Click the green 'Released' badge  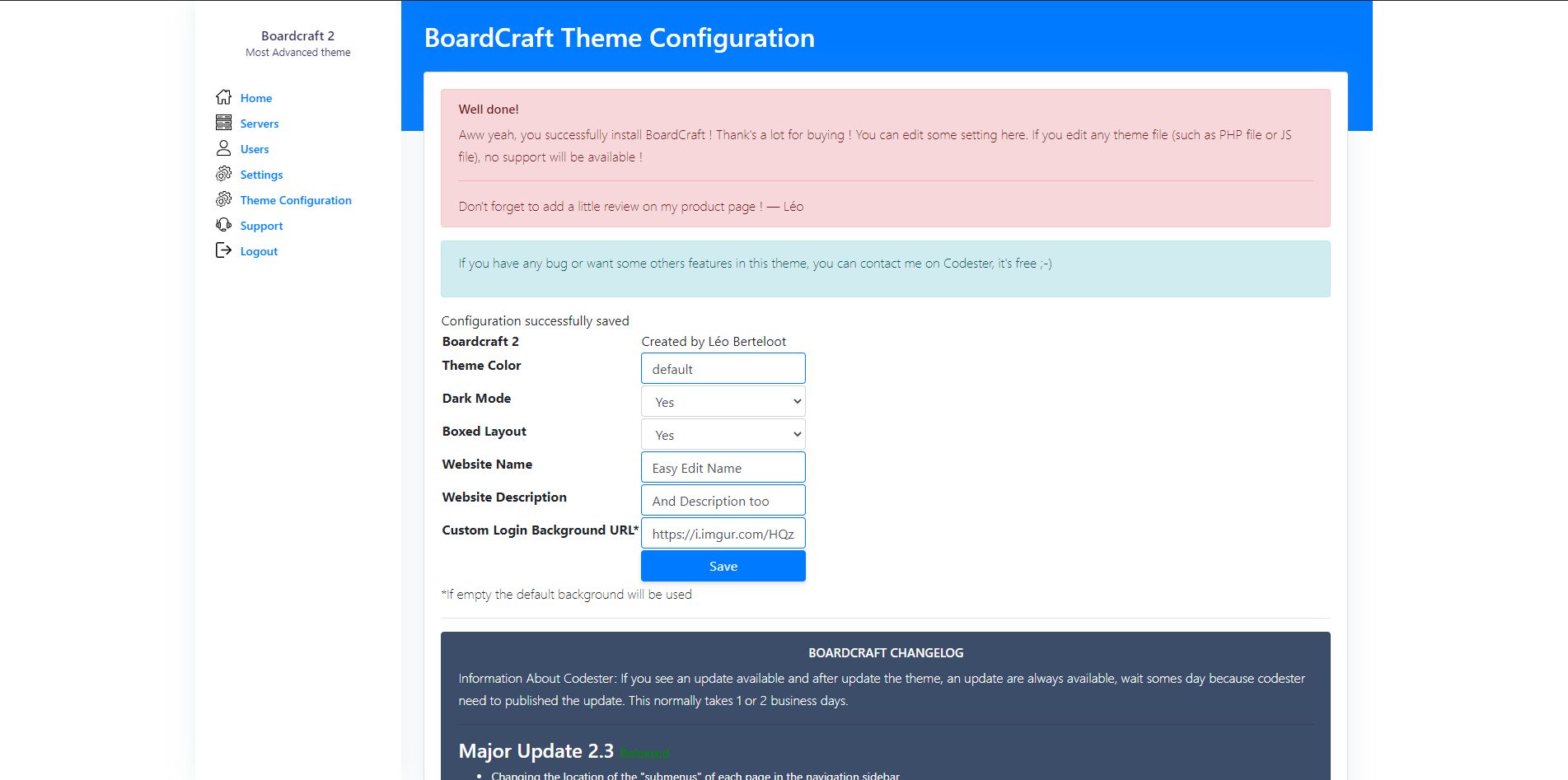point(644,753)
